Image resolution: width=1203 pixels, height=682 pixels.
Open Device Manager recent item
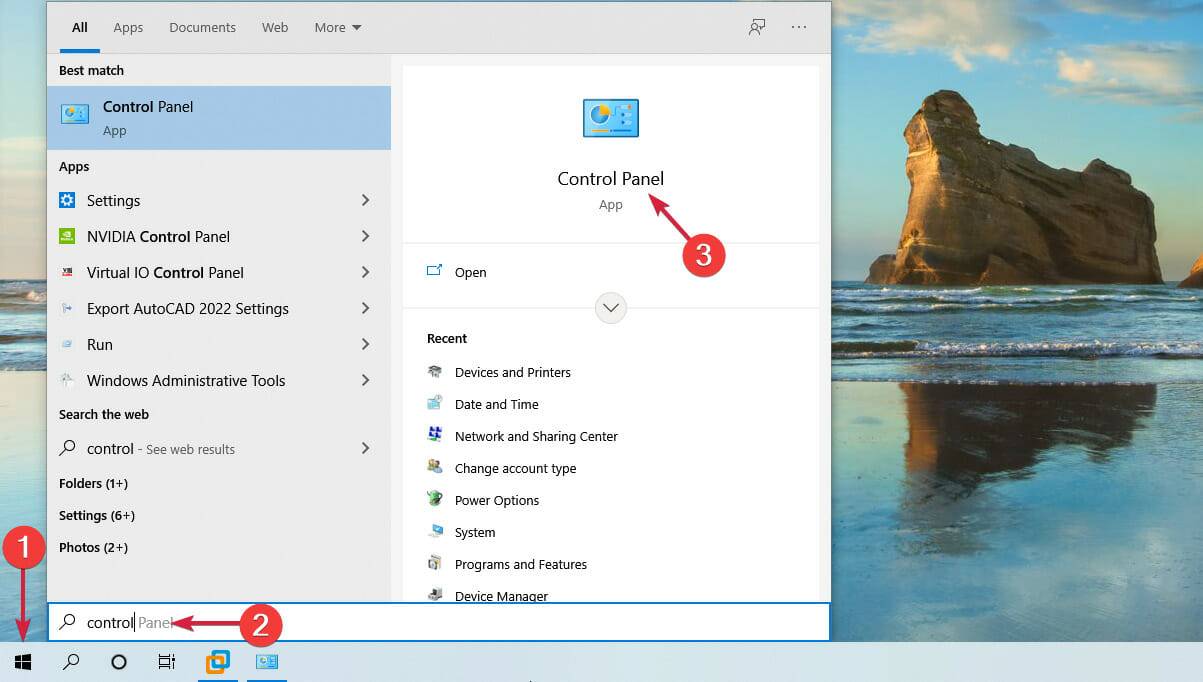click(x=502, y=596)
